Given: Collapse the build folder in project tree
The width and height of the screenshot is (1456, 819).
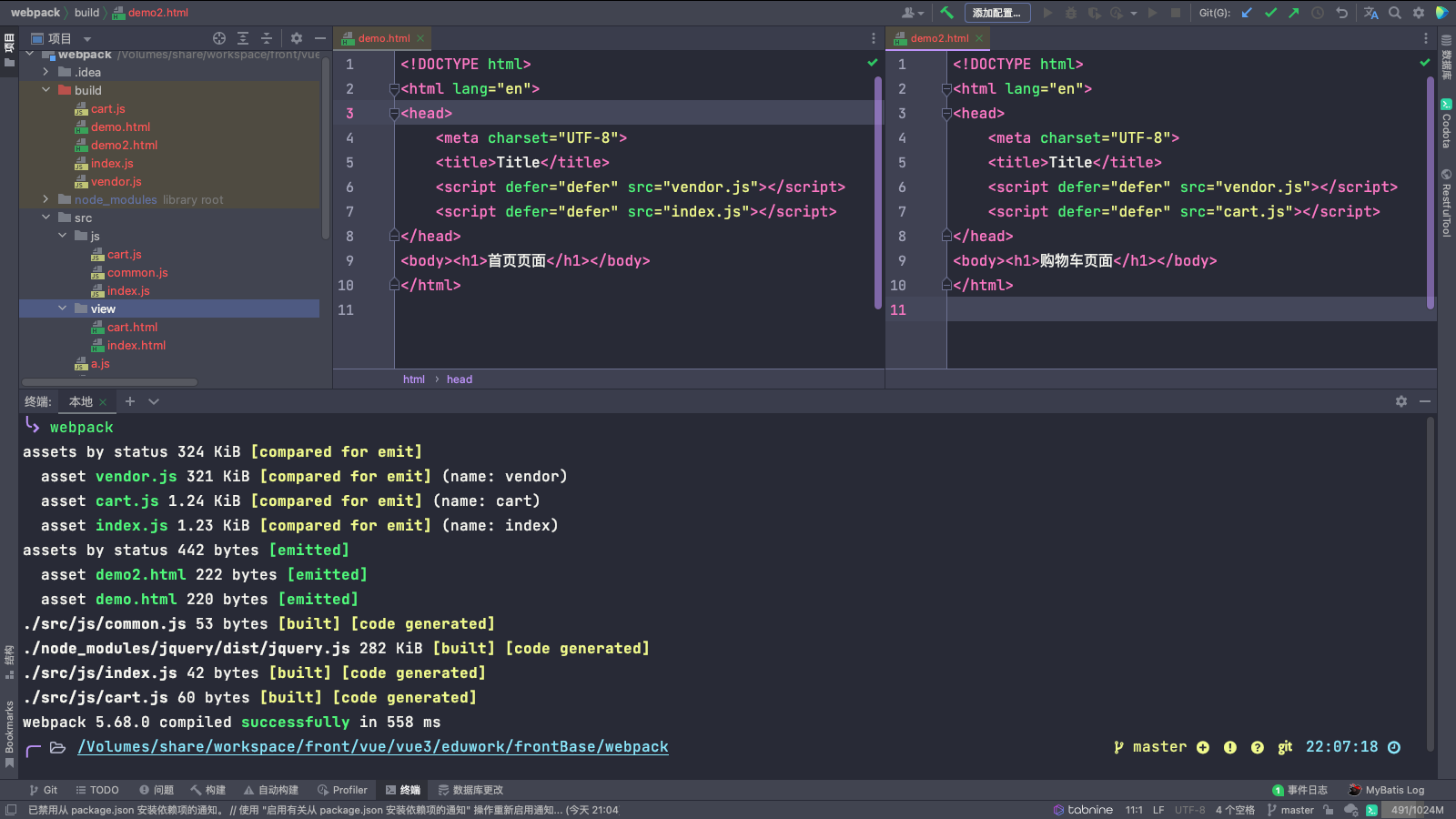Looking at the screenshot, I should pos(46,90).
